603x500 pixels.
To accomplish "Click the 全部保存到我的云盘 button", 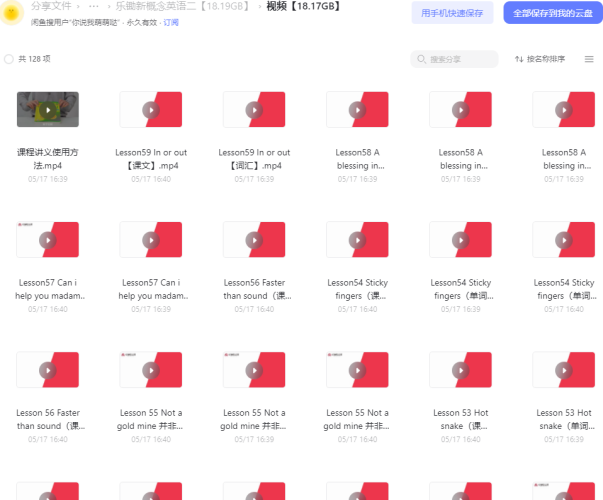I will pyautogui.click(x=553, y=13).
